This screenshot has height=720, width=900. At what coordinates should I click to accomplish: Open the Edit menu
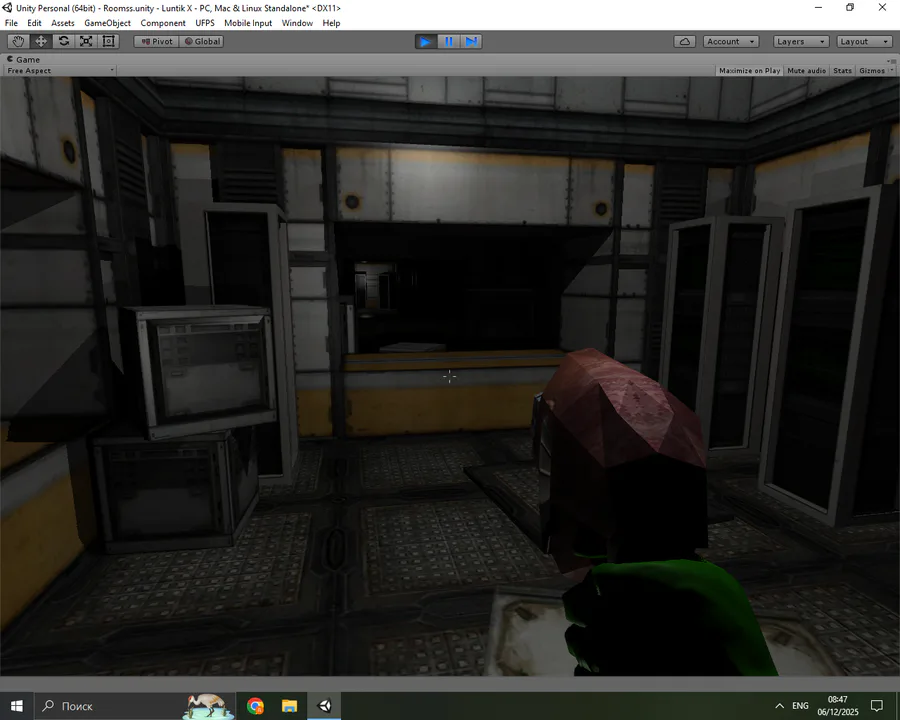[34, 23]
